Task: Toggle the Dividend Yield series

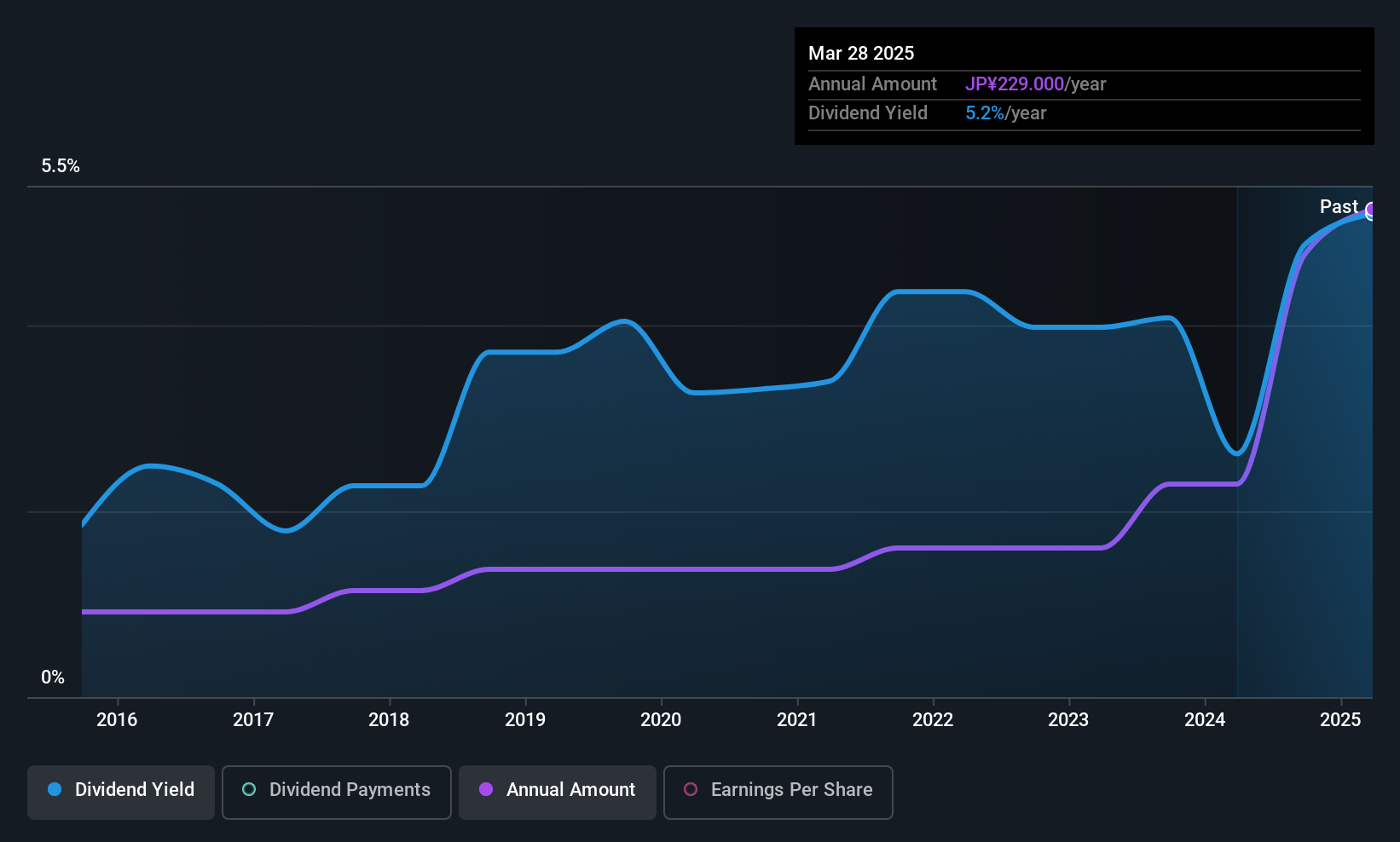Action: click(x=121, y=793)
